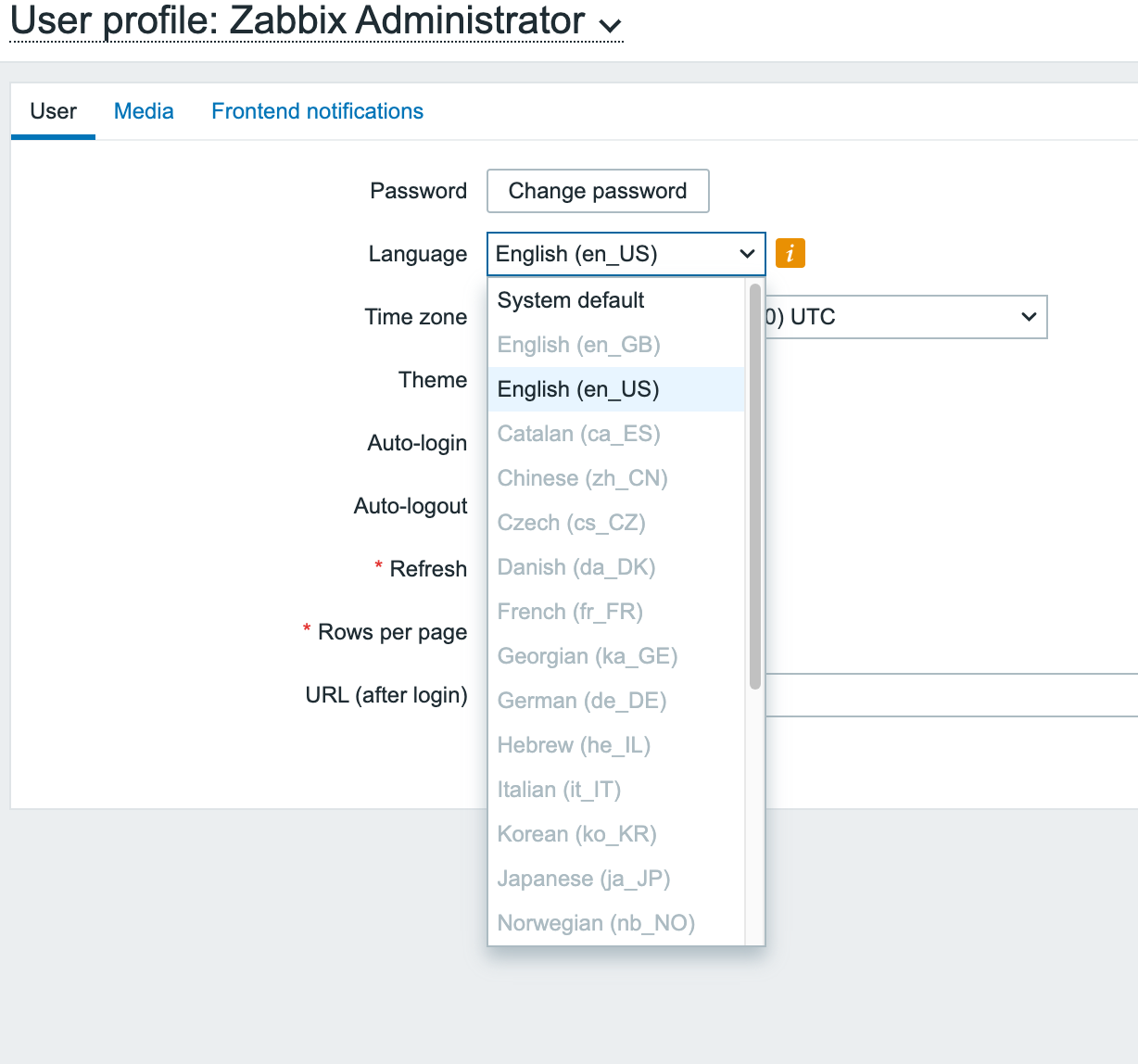Click the Change password button
1138x1064 pixels.
pyautogui.click(x=597, y=191)
